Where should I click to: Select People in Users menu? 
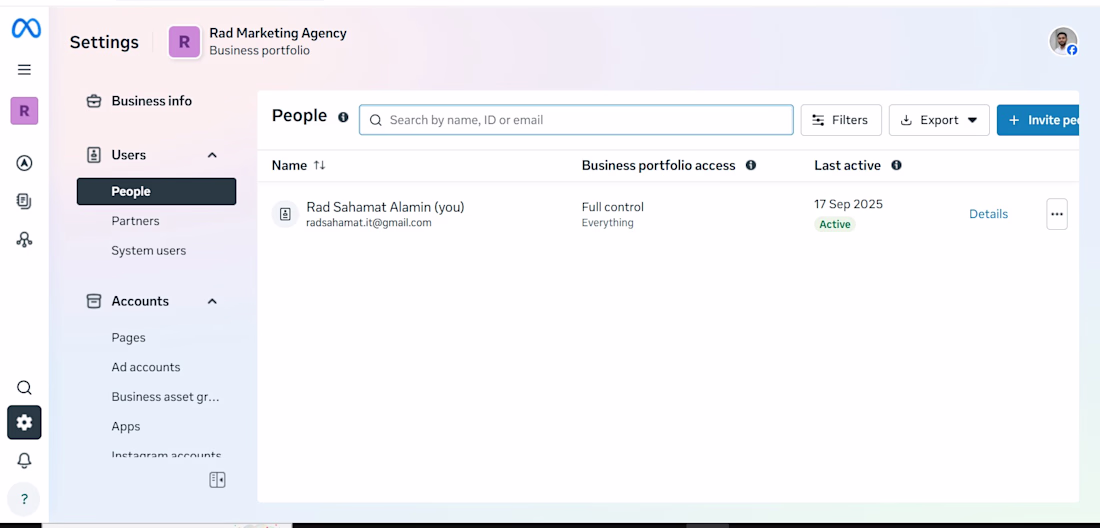coord(156,191)
